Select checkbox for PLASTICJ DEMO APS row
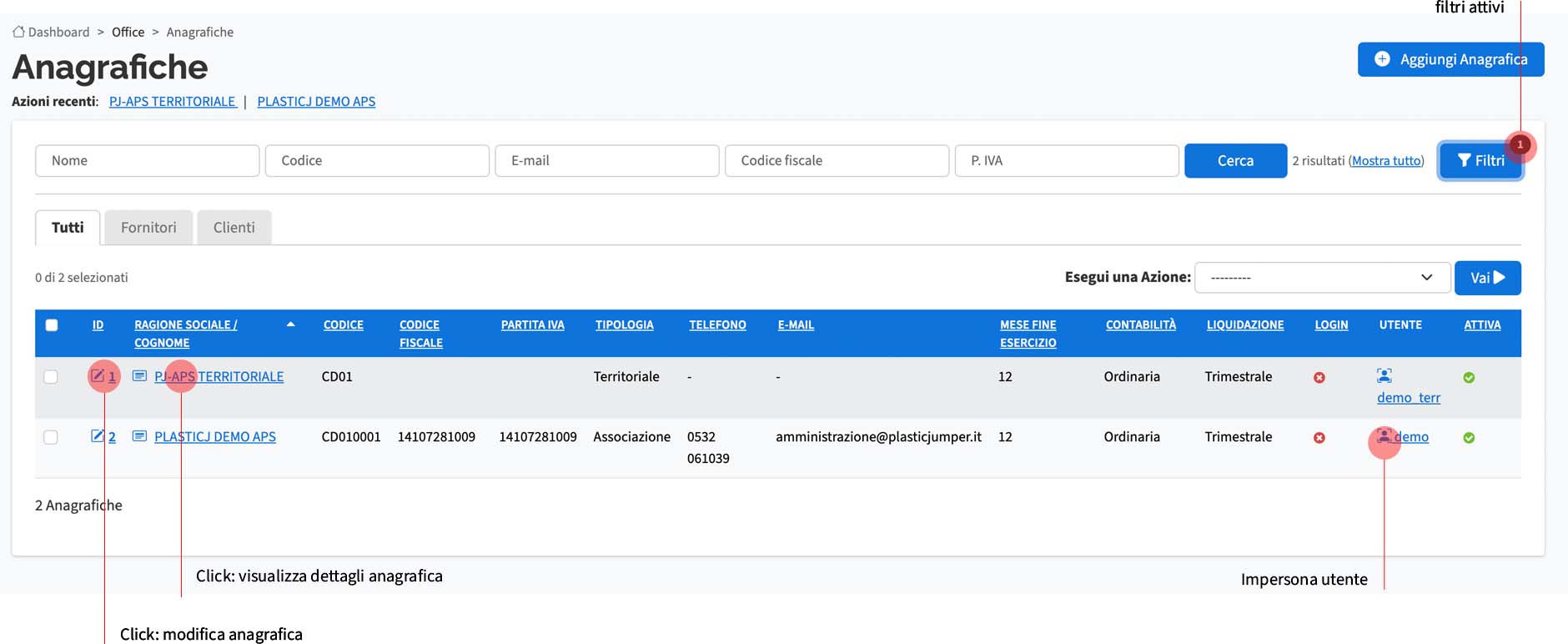Image resolution: width=1568 pixels, height=644 pixels. click(51, 437)
